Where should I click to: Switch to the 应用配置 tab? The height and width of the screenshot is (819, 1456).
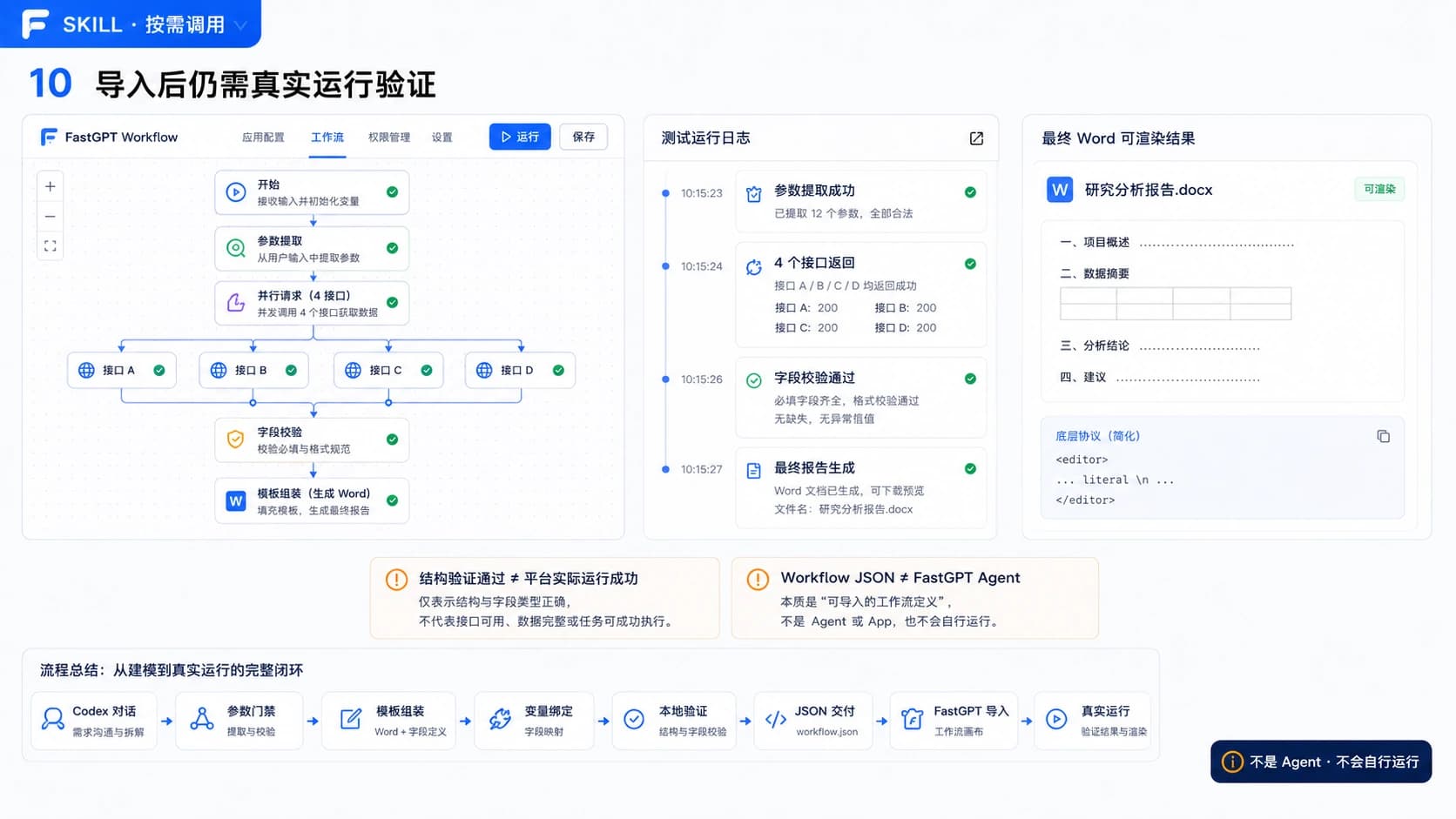click(263, 138)
